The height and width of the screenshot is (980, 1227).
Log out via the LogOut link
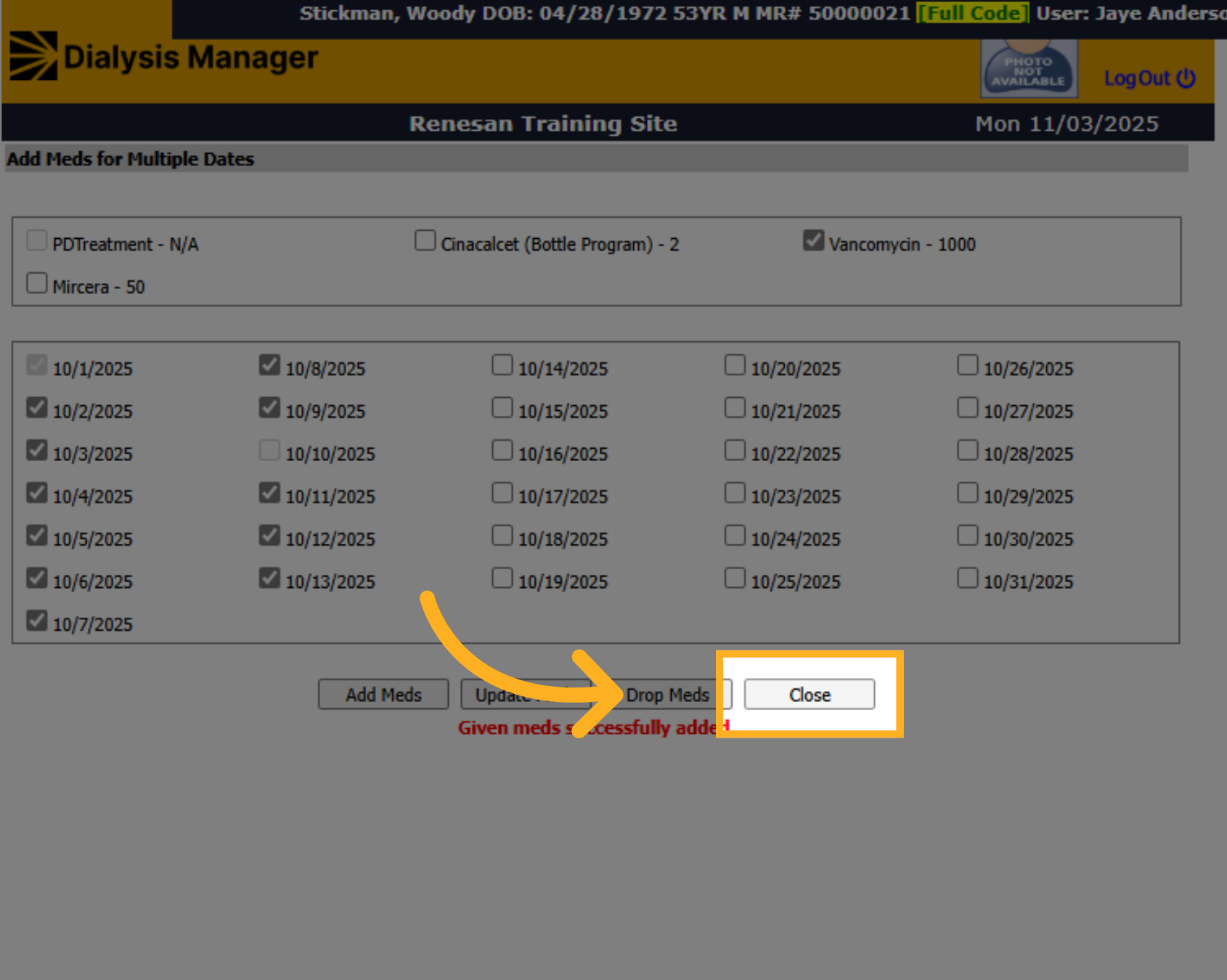click(1149, 78)
